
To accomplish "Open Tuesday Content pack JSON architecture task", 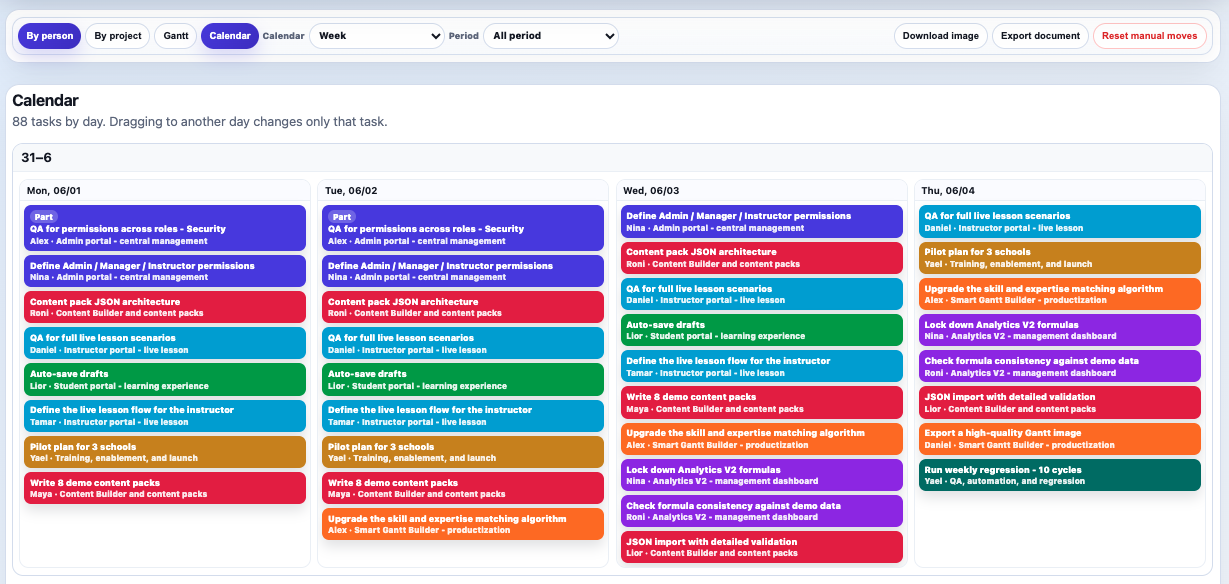I will [x=463, y=307].
